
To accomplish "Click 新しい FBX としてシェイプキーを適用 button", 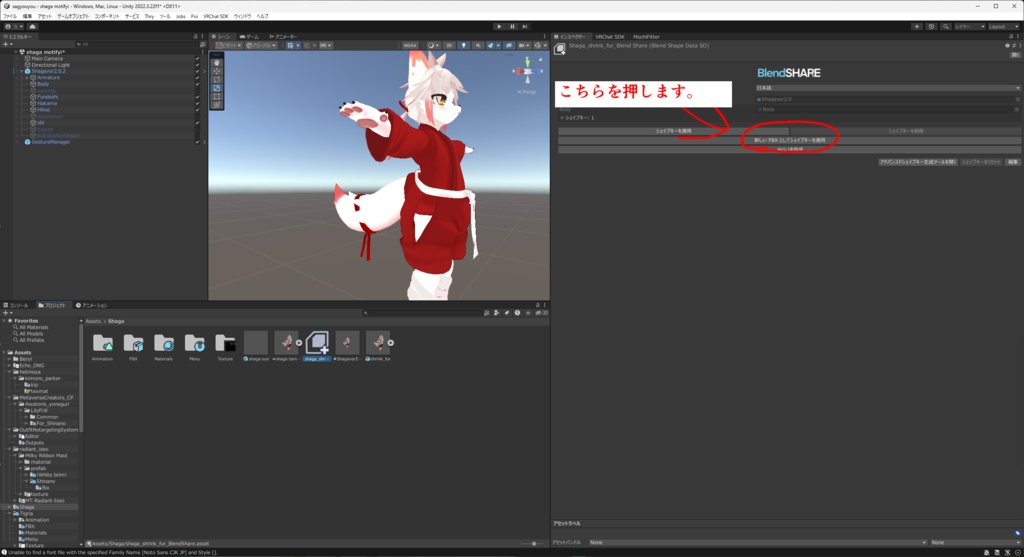I will (790, 140).
